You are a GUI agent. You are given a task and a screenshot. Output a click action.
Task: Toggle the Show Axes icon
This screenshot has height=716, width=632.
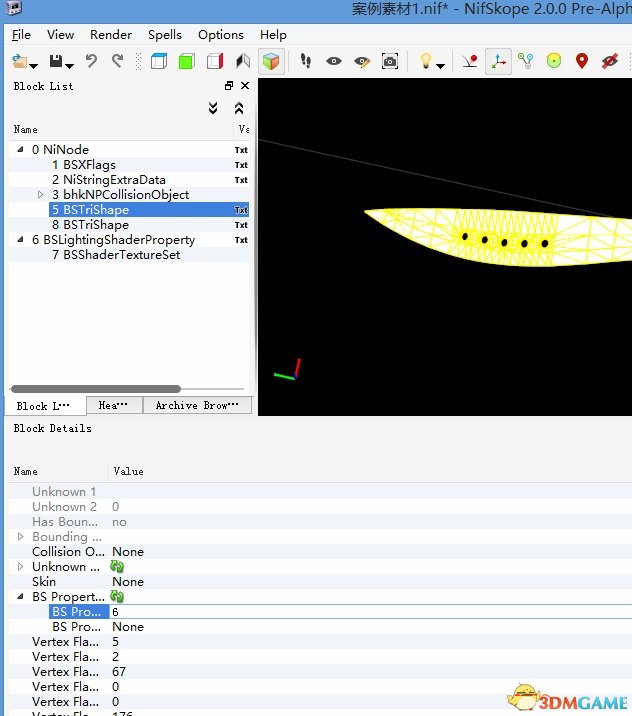click(498, 61)
